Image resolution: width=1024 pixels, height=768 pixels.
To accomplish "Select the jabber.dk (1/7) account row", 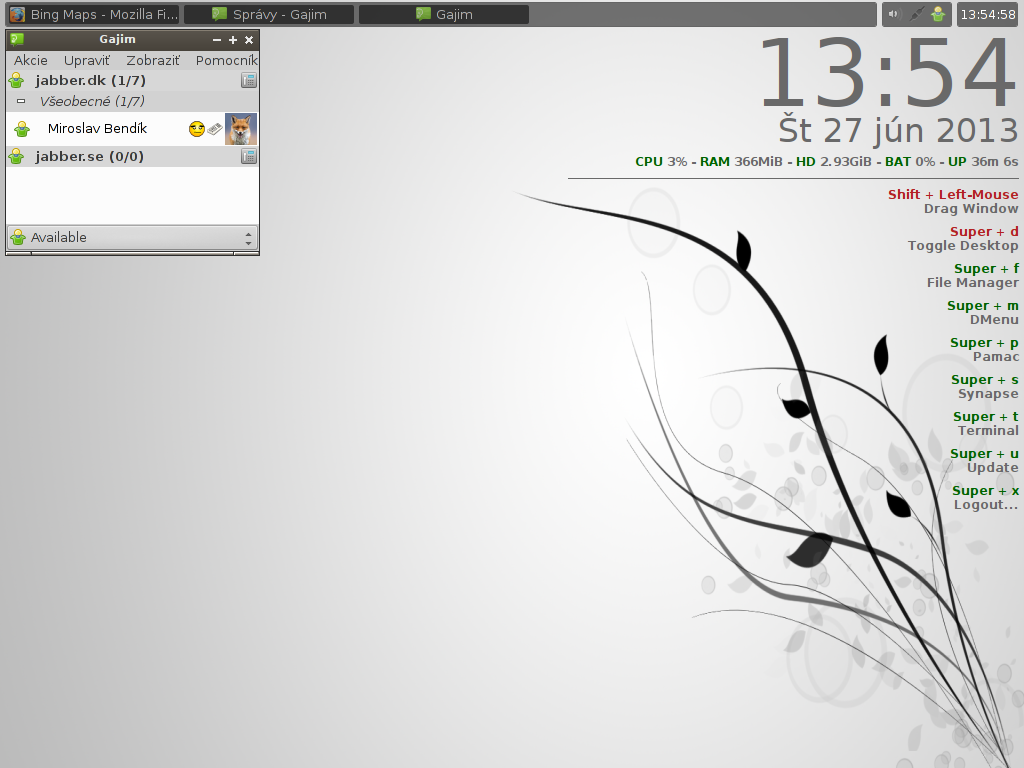I will (x=133, y=80).
